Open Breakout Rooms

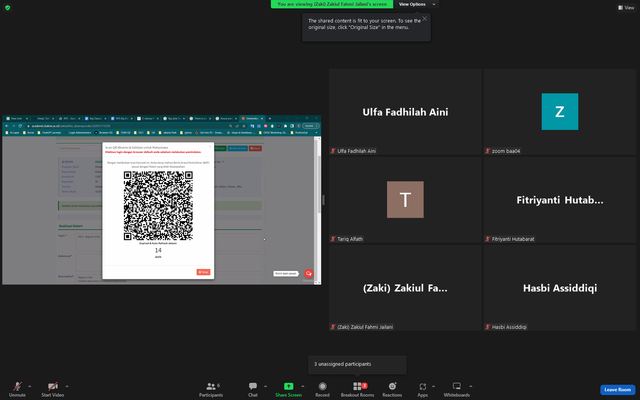(357, 389)
